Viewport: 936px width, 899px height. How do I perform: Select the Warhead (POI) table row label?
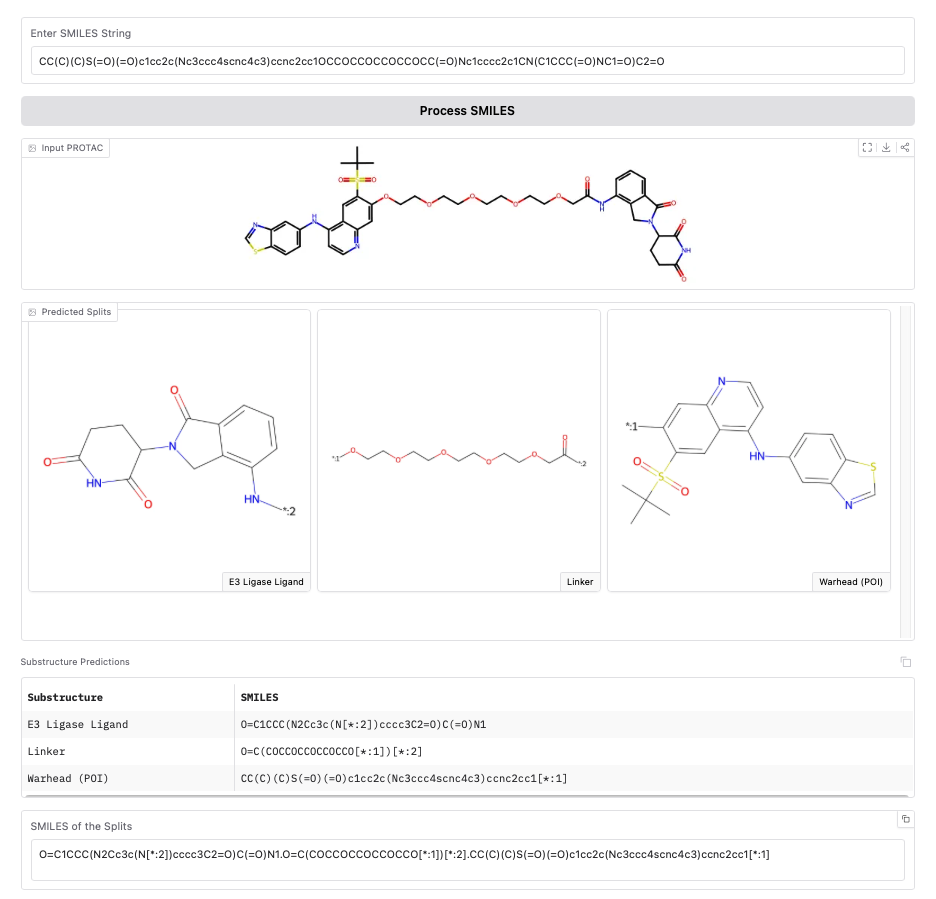point(67,778)
